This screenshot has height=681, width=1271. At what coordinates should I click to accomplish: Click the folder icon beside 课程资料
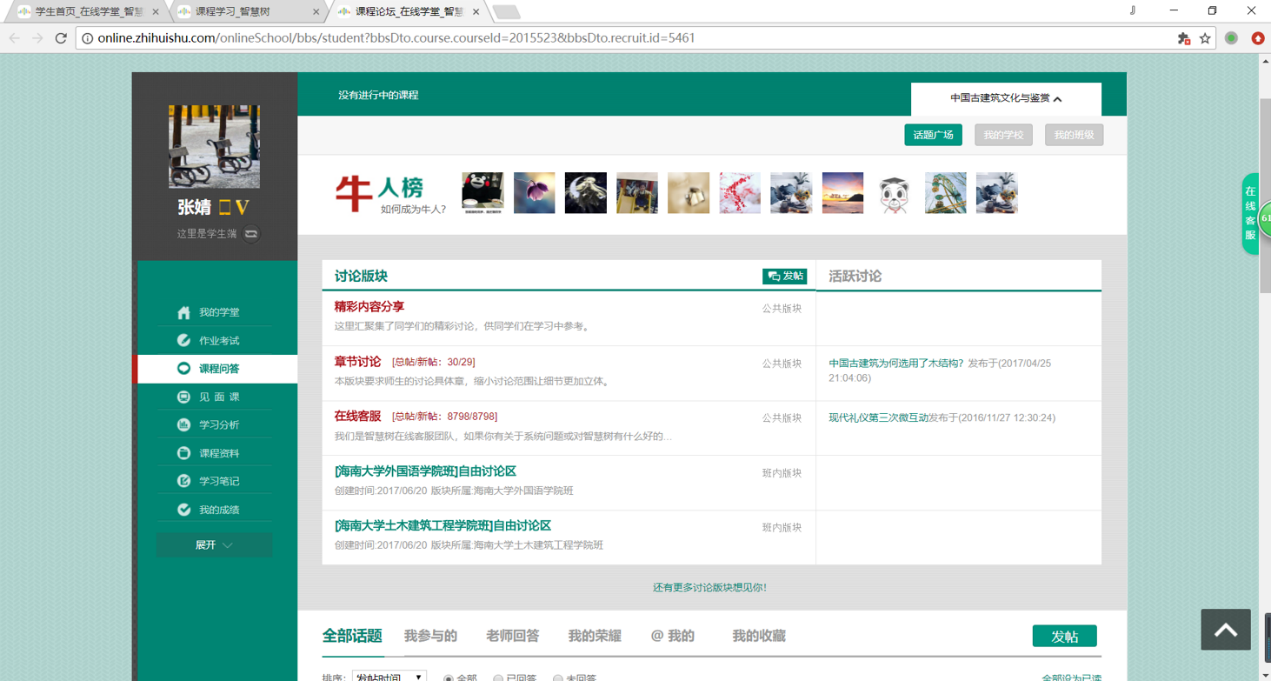[184, 453]
